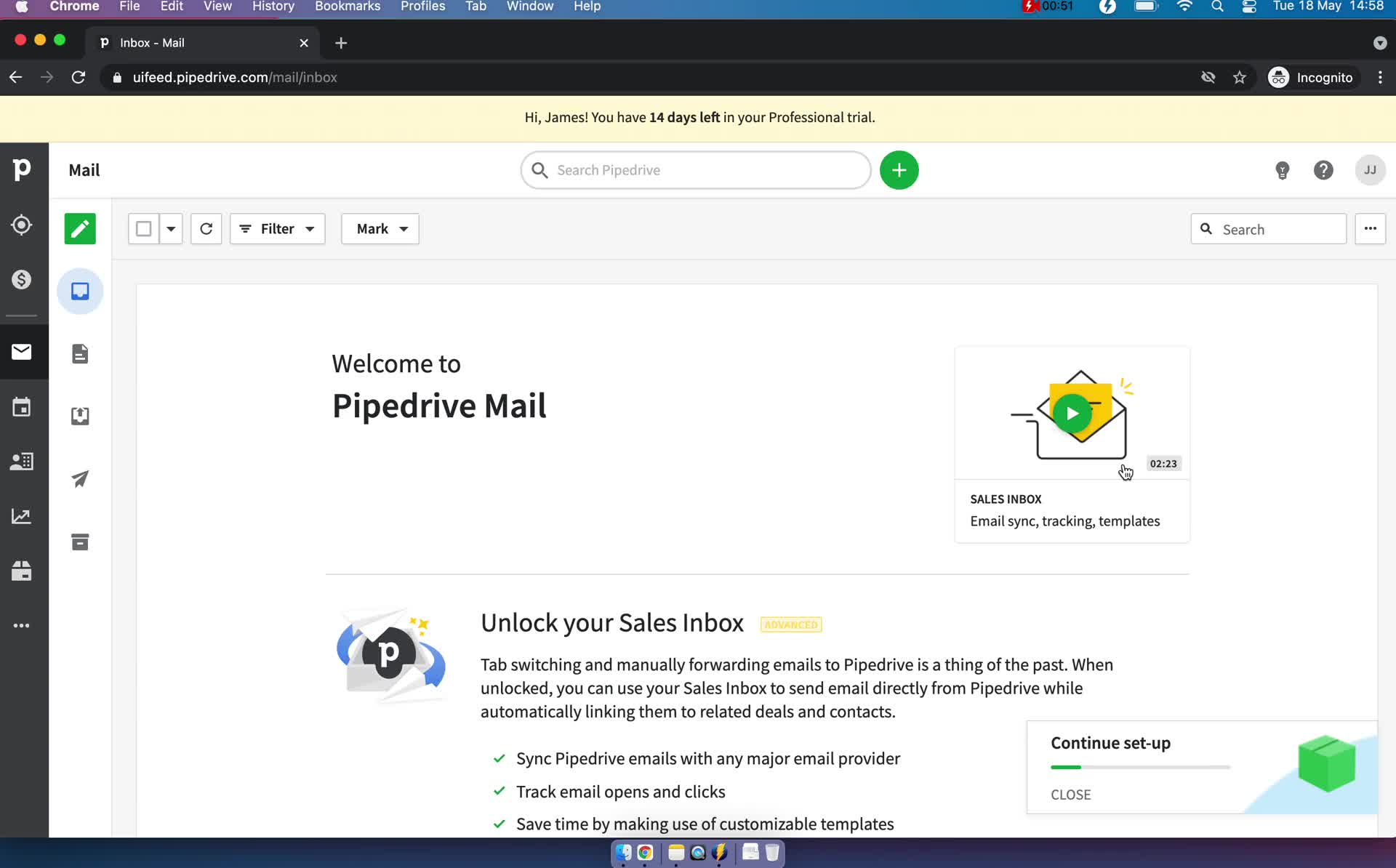Expand the Mark dropdown menu
Image resolution: width=1396 pixels, height=868 pixels.
(x=381, y=228)
